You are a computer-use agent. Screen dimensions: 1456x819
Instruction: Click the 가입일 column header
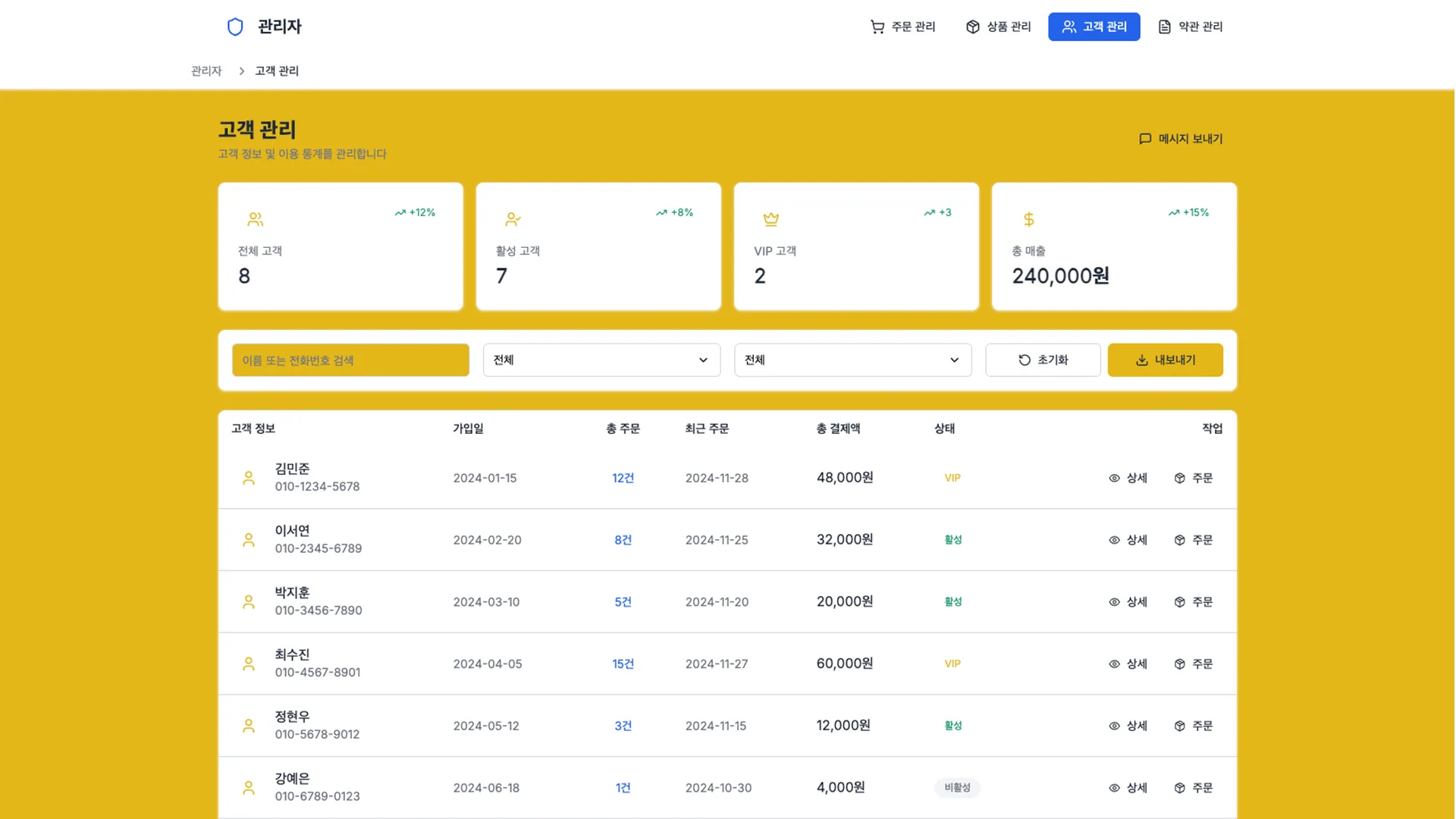pyautogui.click(x=468, y=428)
